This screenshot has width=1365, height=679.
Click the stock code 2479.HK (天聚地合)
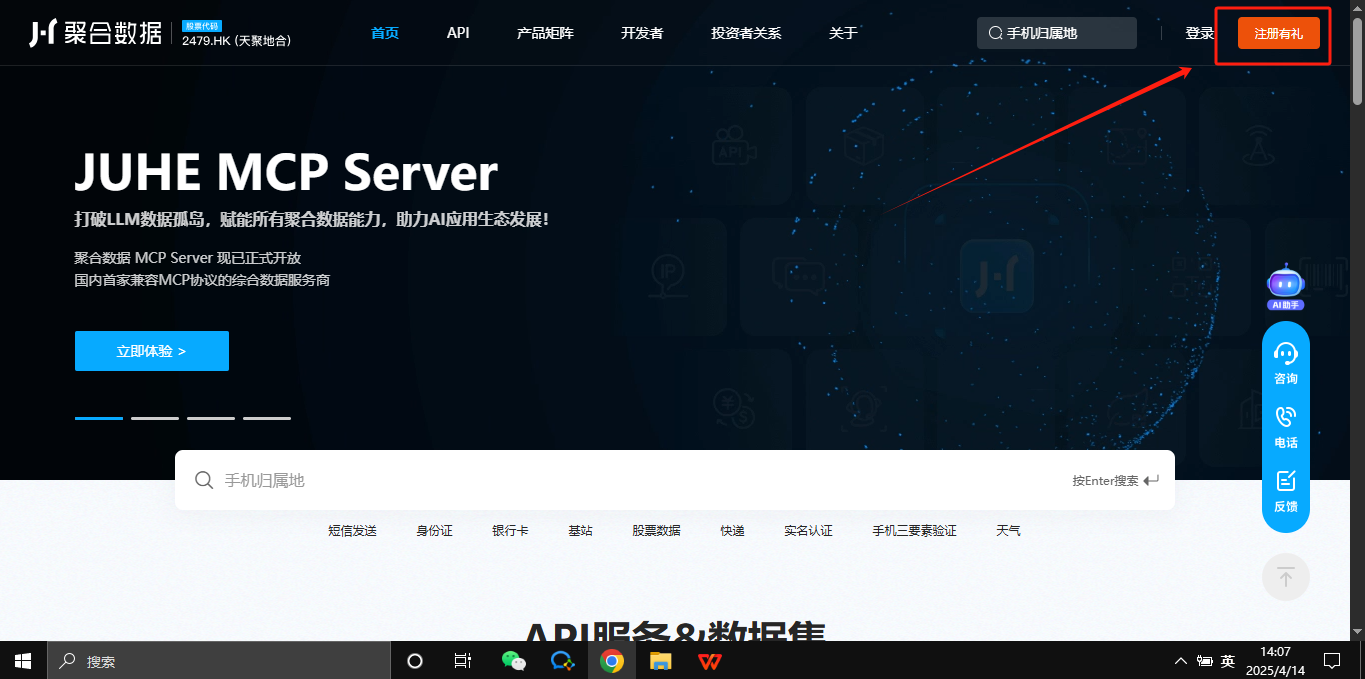[x=236, y=40]
